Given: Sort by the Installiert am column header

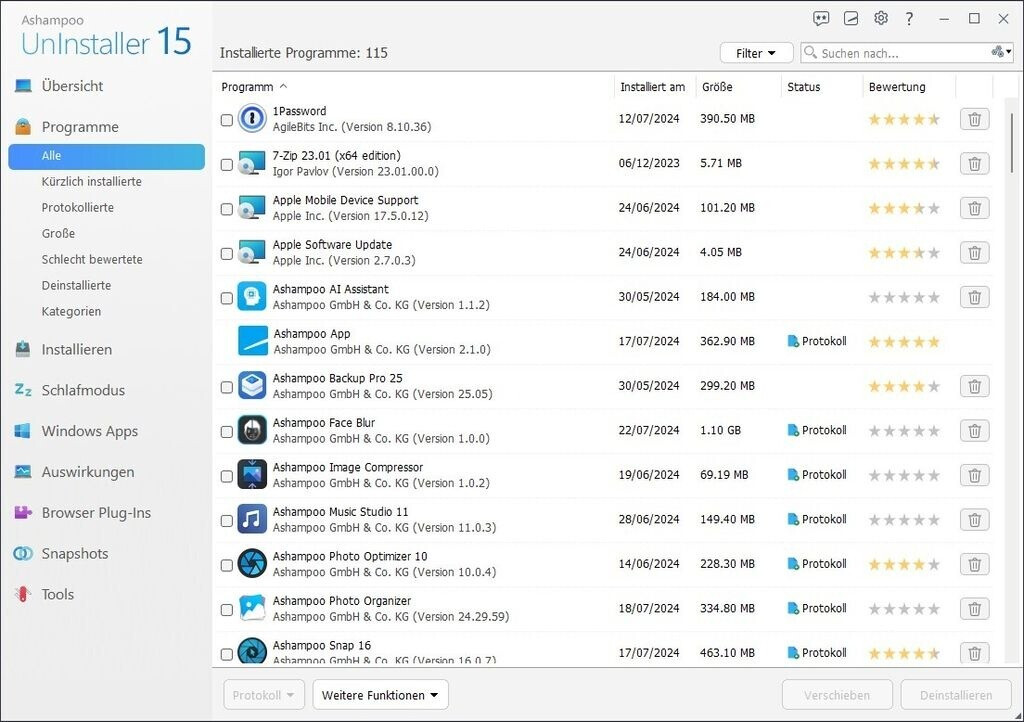Looking at the screenshot, I should point(652,87).
